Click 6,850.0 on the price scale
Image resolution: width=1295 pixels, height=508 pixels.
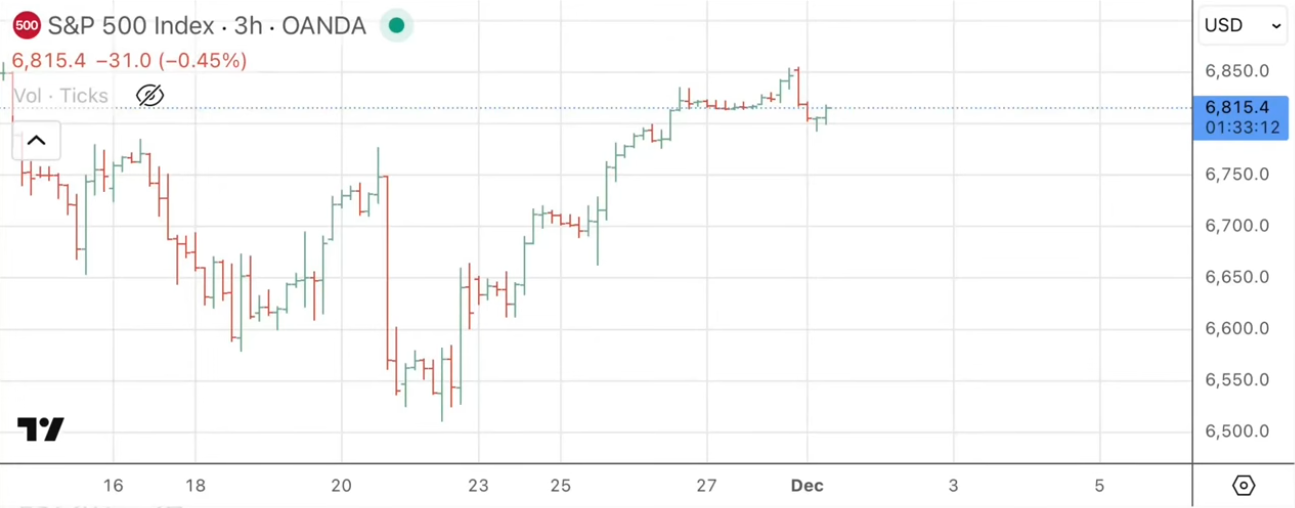pos(1237,71)
